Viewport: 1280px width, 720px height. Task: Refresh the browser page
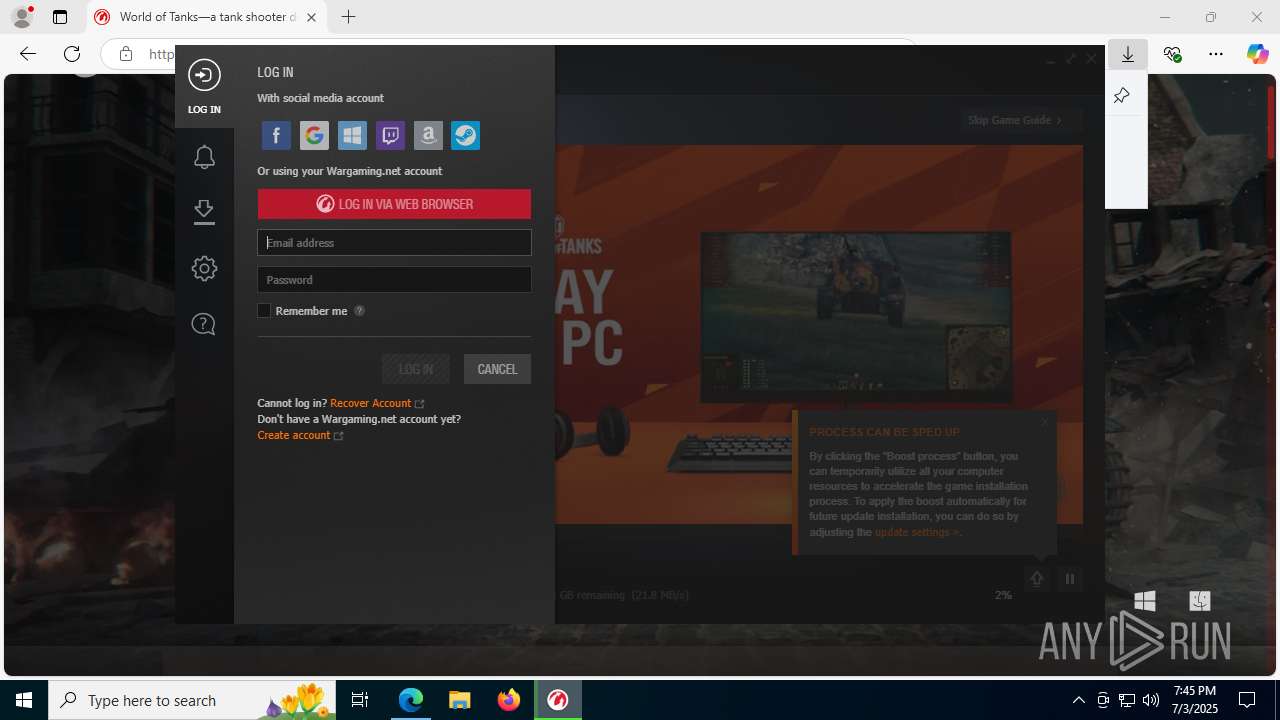click(x=72, y=54)
